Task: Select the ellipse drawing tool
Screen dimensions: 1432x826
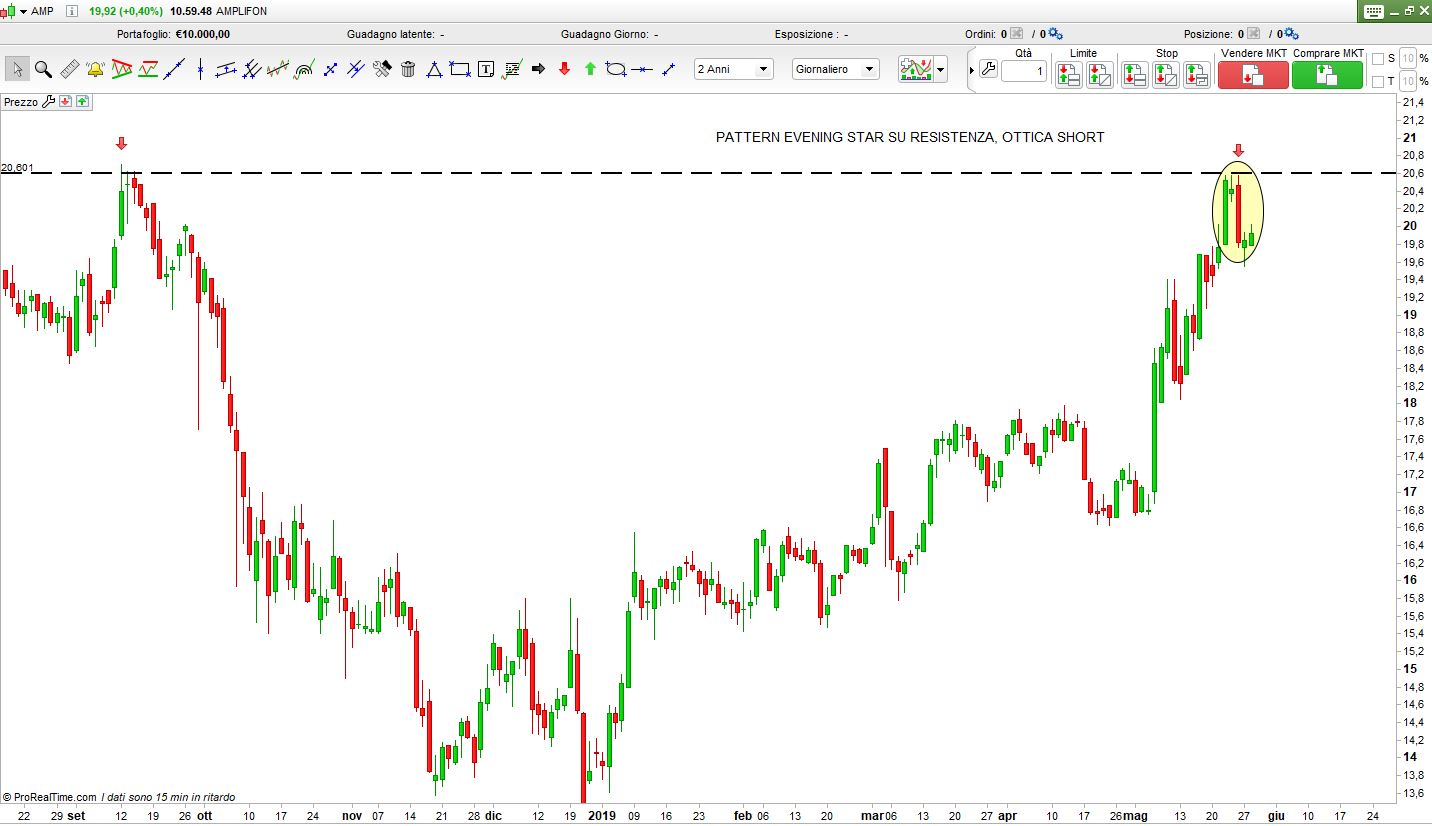Action: coord(616,69)
